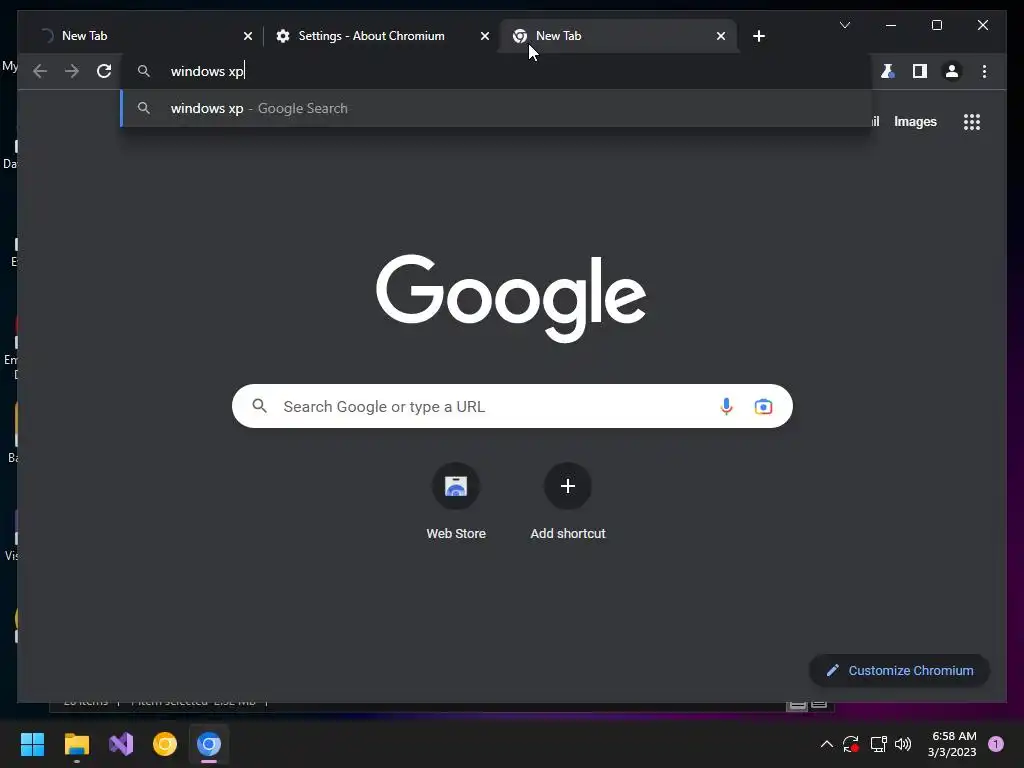
Task: Go back with the back arrow
Action: 40,71
